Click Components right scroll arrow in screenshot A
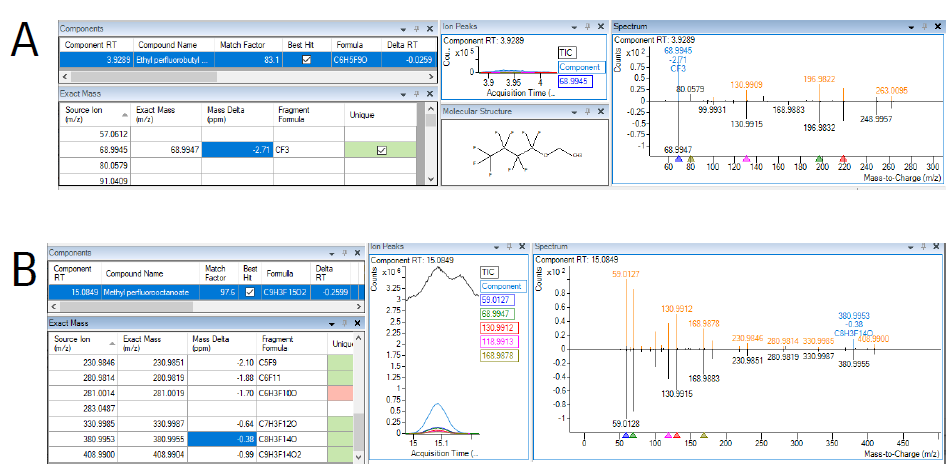951x468 pixels. (x=431, y=77)
